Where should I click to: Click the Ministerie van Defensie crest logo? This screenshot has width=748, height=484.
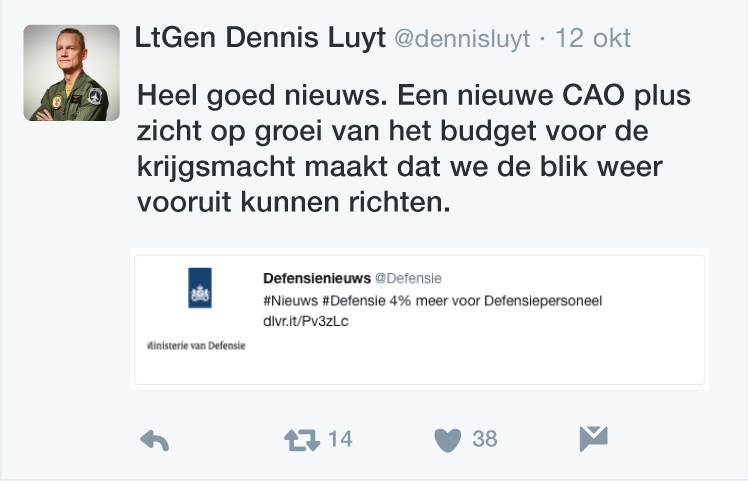[x=200, y=288]
